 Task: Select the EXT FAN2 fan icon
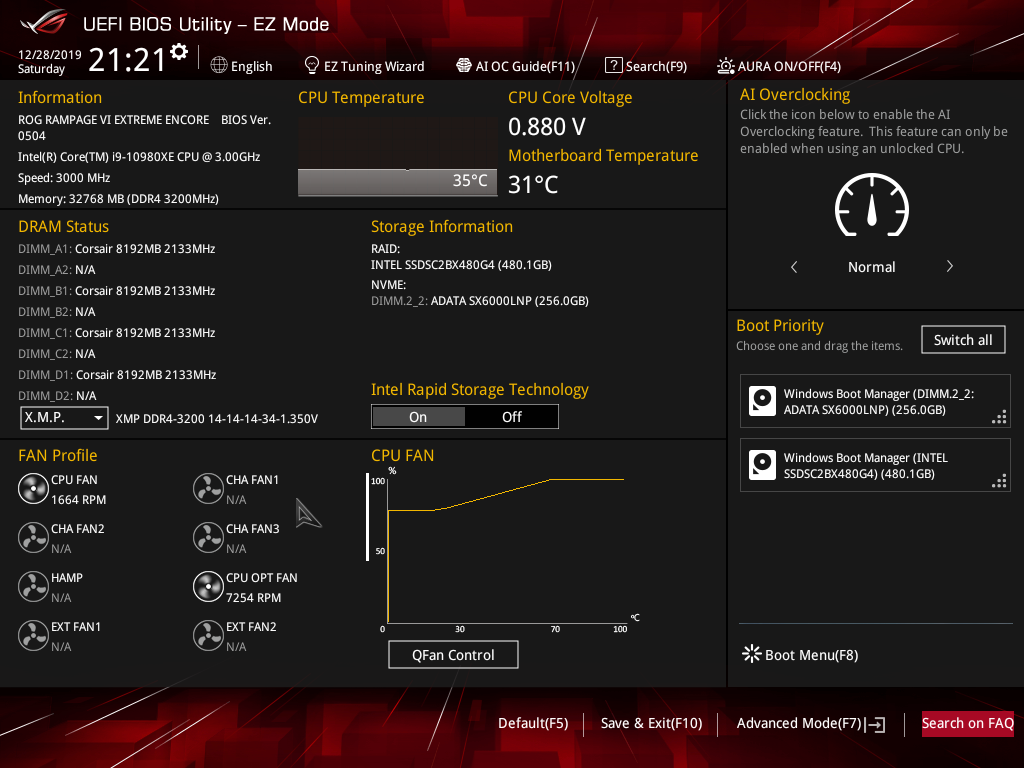coord(208,635)
